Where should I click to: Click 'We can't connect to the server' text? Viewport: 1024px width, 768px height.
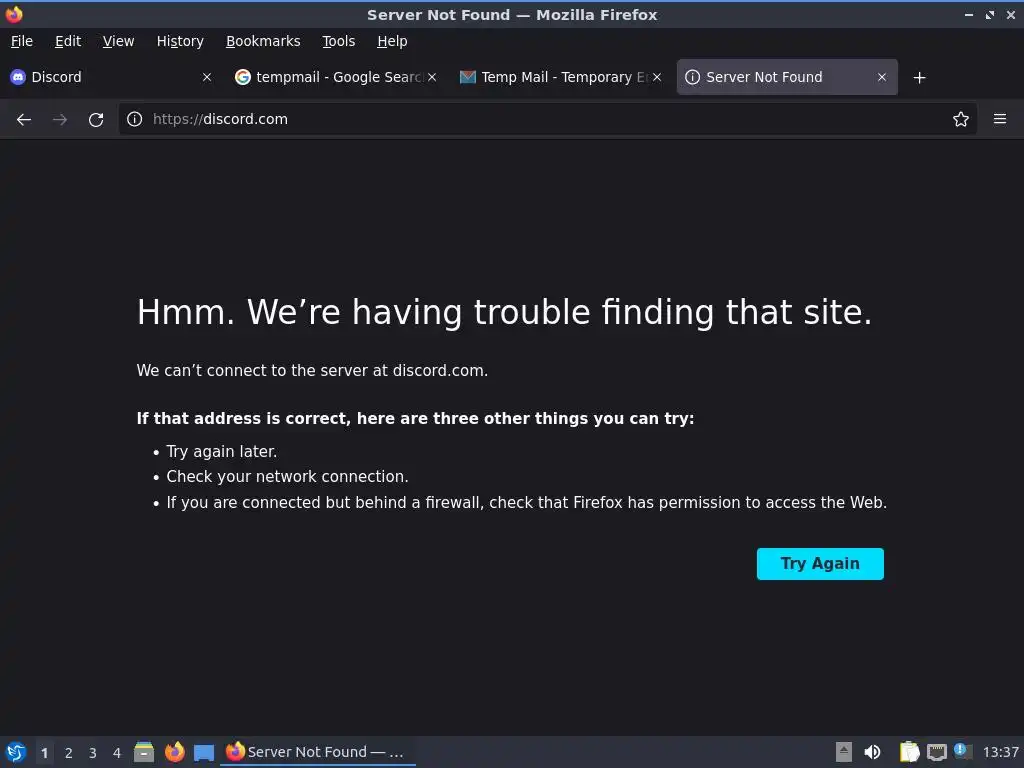pyautogui.click(x=312, y=370)
